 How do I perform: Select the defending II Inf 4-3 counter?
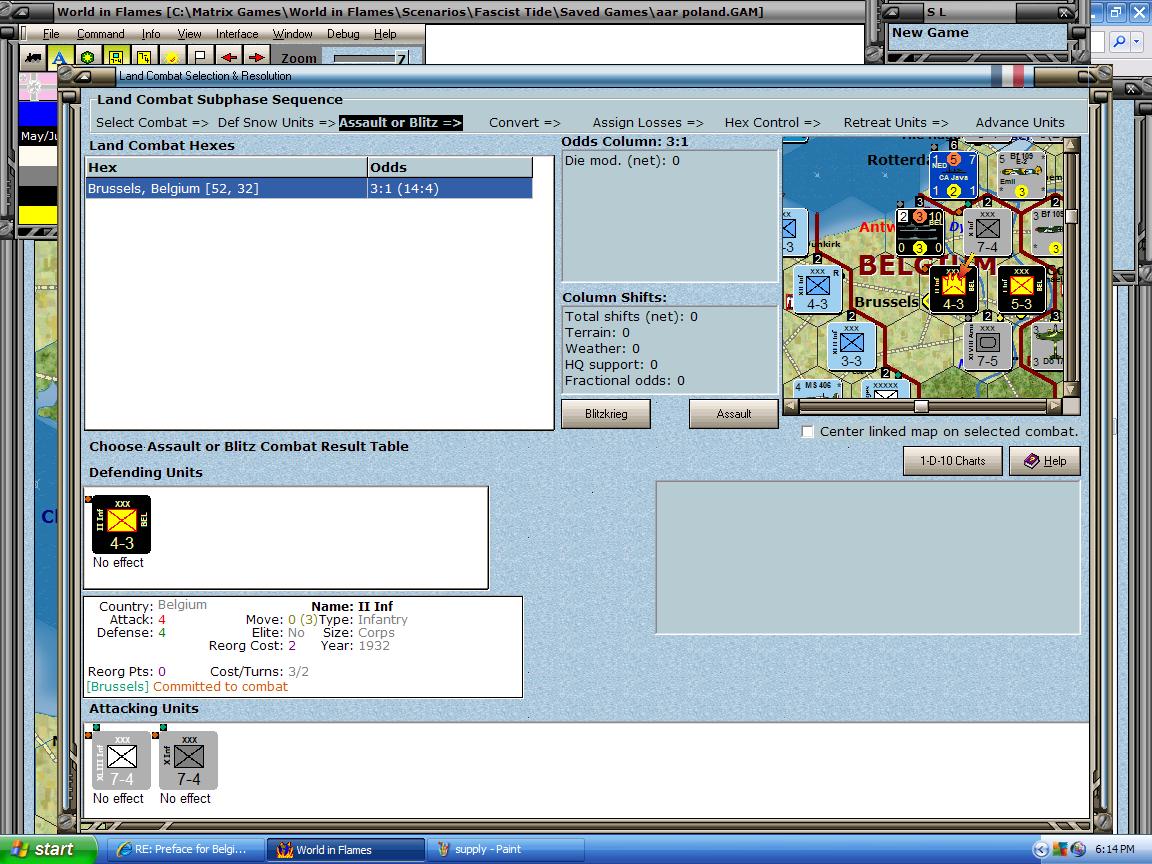[x=121, y=525]
